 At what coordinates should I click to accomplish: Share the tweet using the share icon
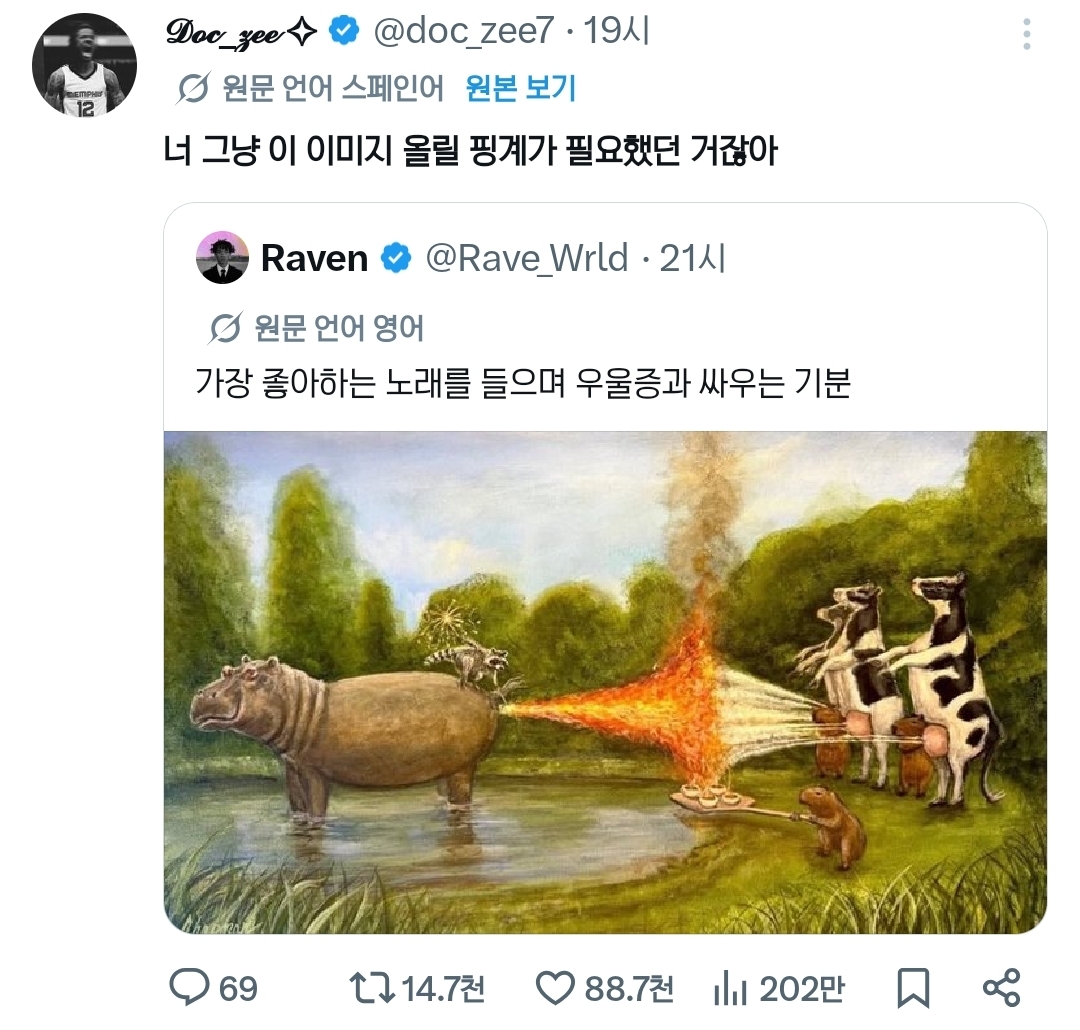pos(1001,989)
